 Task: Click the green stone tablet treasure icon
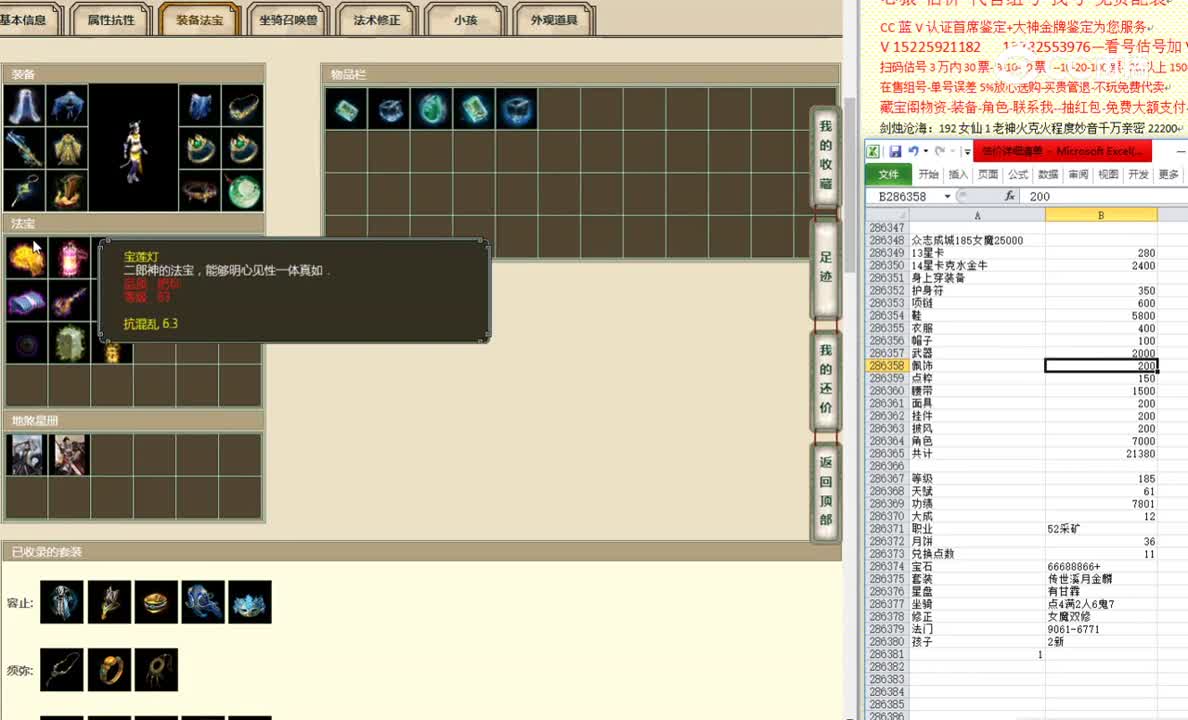pyautogui.click(x=69, y=344)
